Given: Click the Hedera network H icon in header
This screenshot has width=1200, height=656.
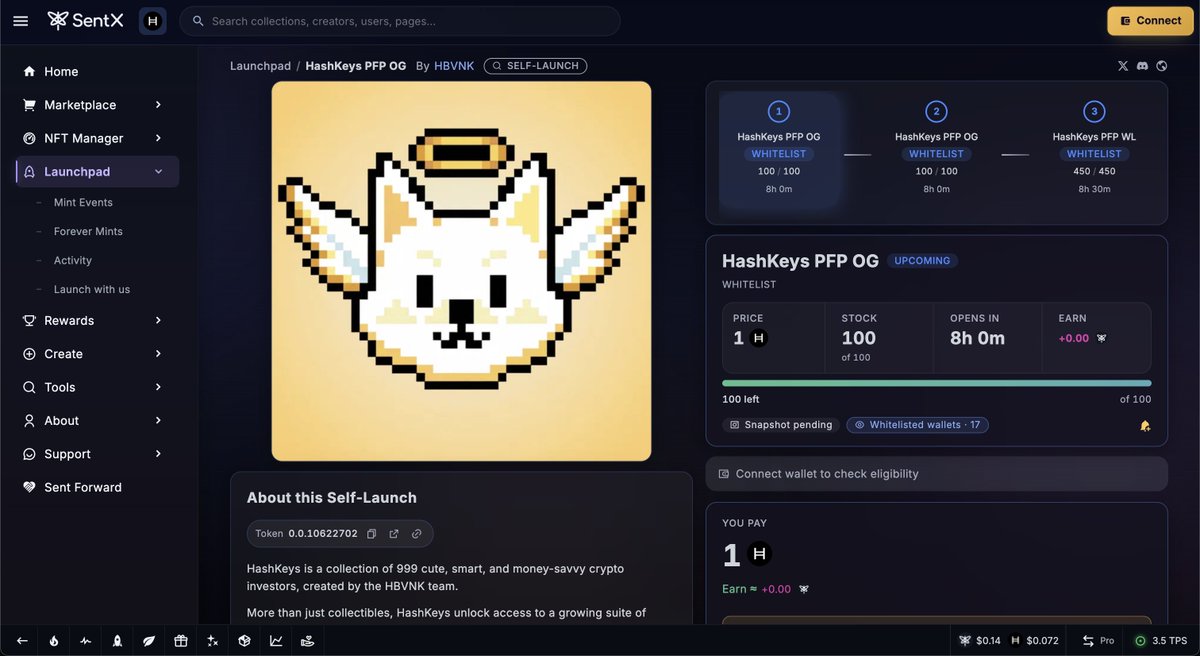Looking at the screenshot, I should click(152, 21).
